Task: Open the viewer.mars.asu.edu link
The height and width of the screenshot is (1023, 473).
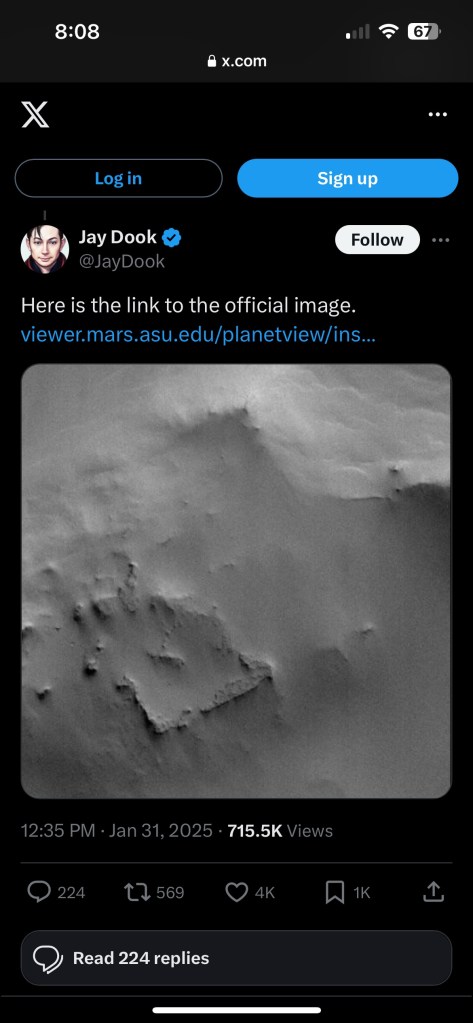Action: point(198,335)
